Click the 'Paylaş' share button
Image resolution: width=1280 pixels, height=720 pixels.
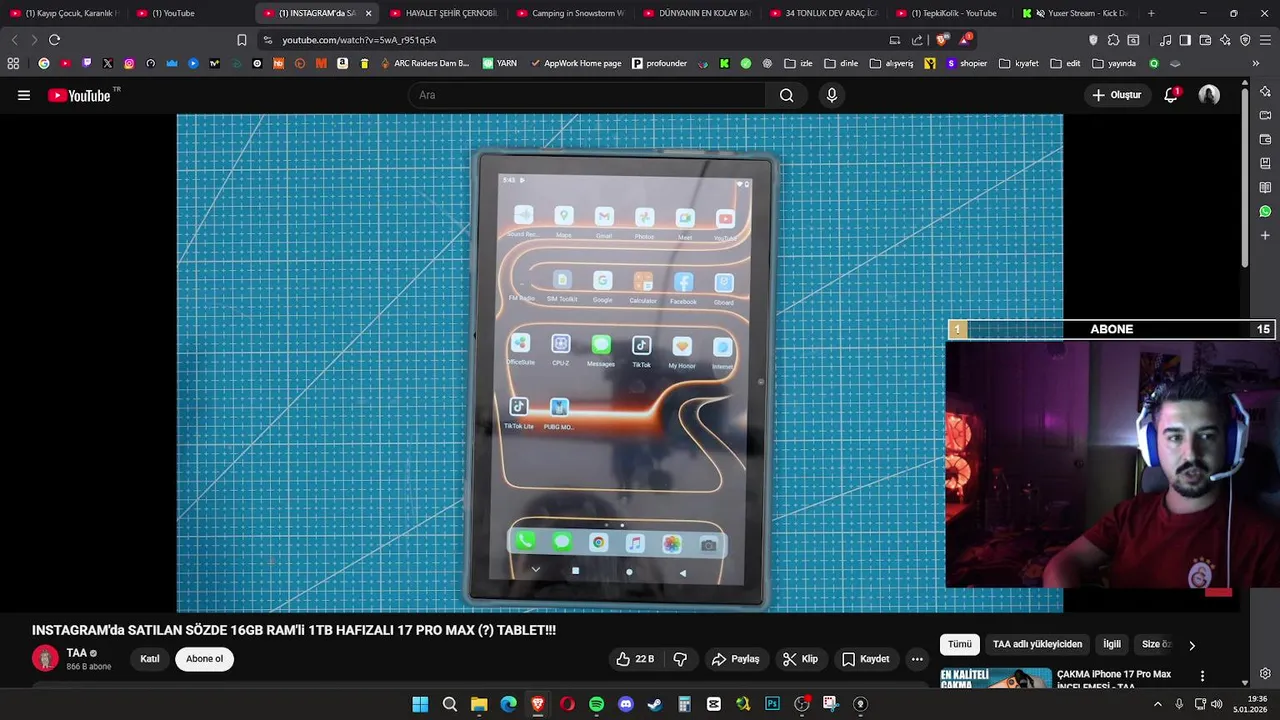coord(735,659)
